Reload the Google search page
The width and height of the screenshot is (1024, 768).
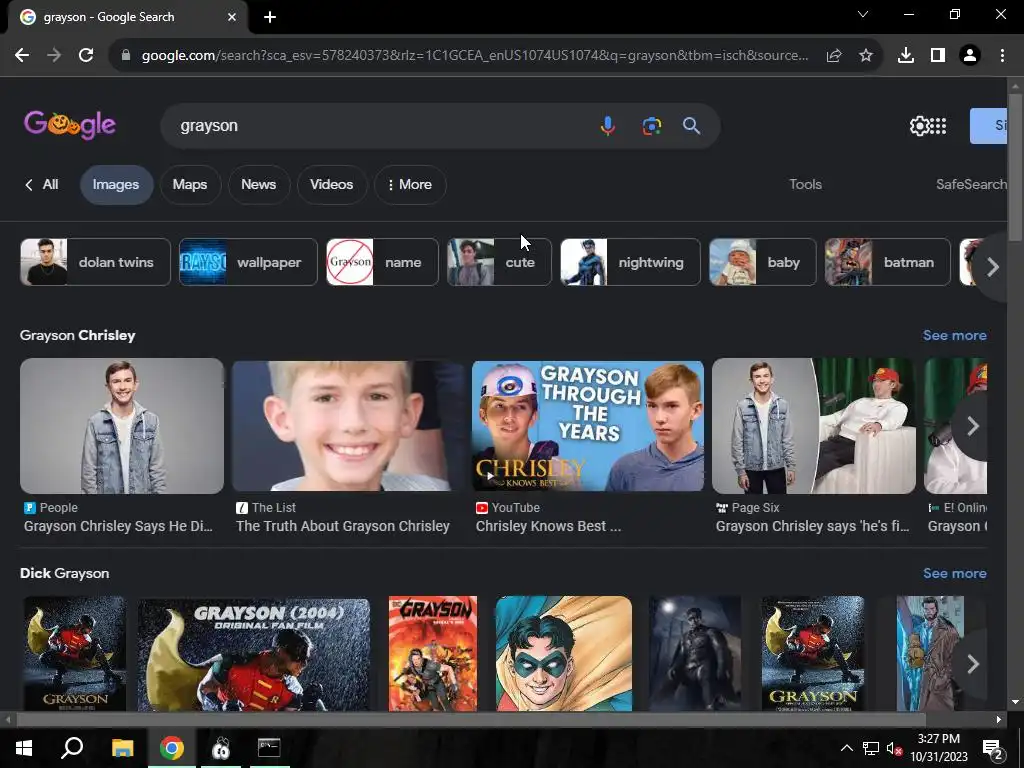[x=86, y=56]
